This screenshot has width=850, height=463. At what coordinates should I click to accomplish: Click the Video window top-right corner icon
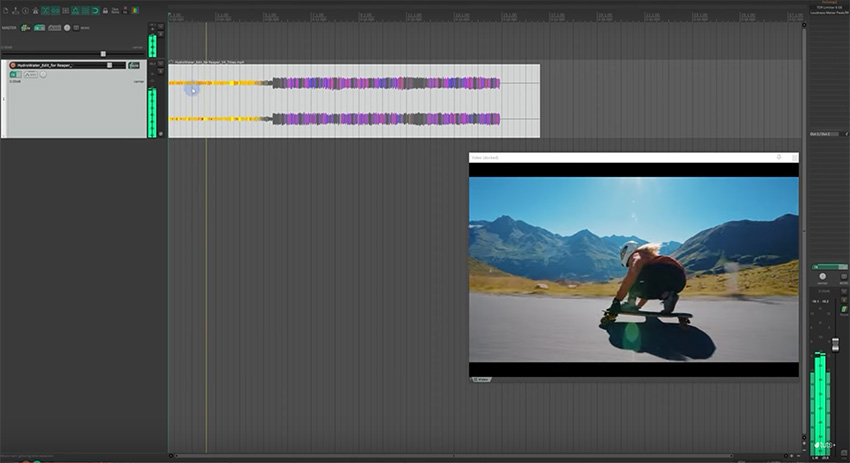(x=795, y=157)
